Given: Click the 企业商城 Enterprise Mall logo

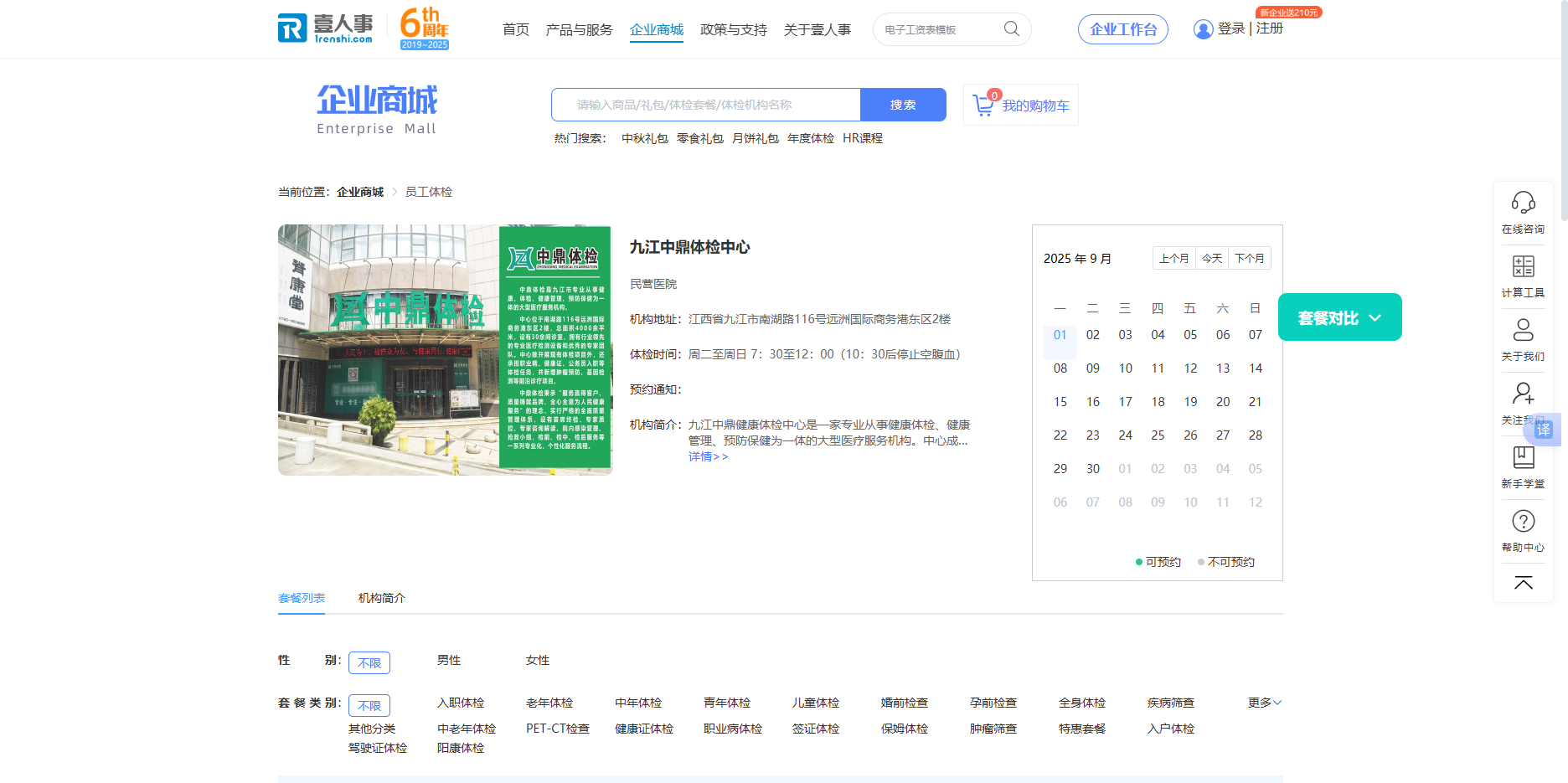Looking at the screenshot, I should pos(377,110).
